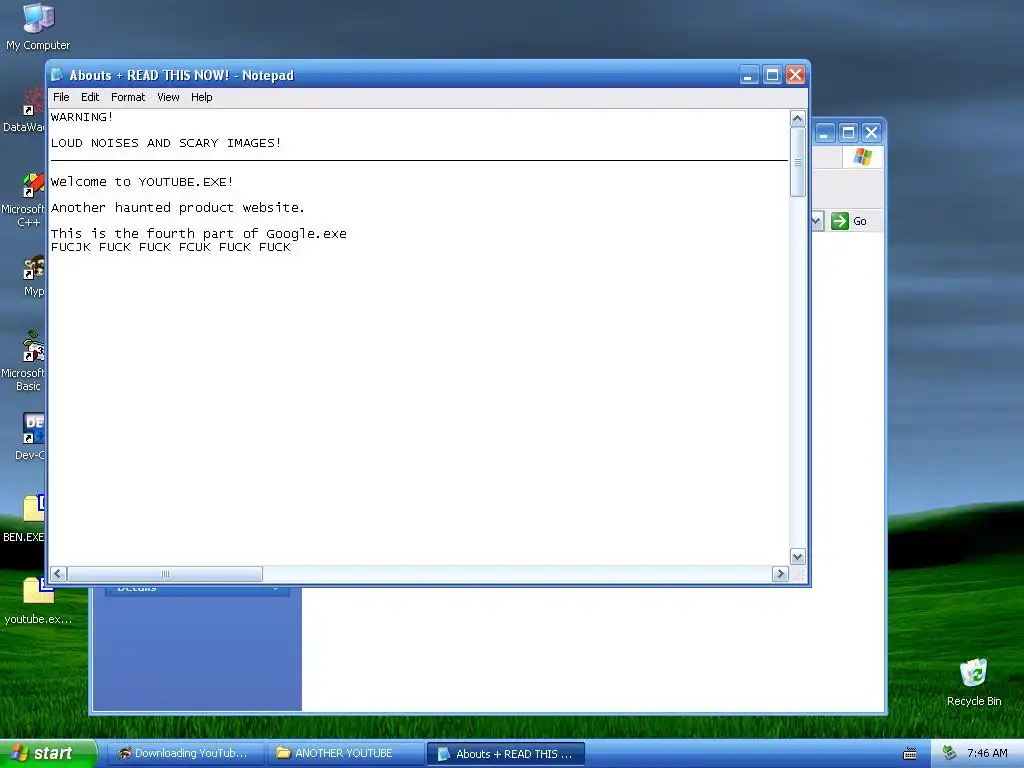Image resolution: width=1024 pixels, height=768 pixels.
Task: Click the Windows flag logo in Explorer
Action: click(x=862, y=157)
